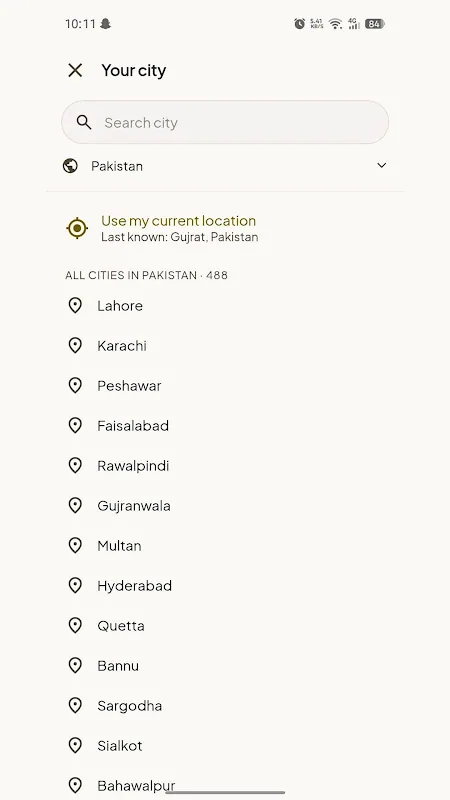
Task: Select Rawalpindi city entry
Action: (x=225, y=466)
